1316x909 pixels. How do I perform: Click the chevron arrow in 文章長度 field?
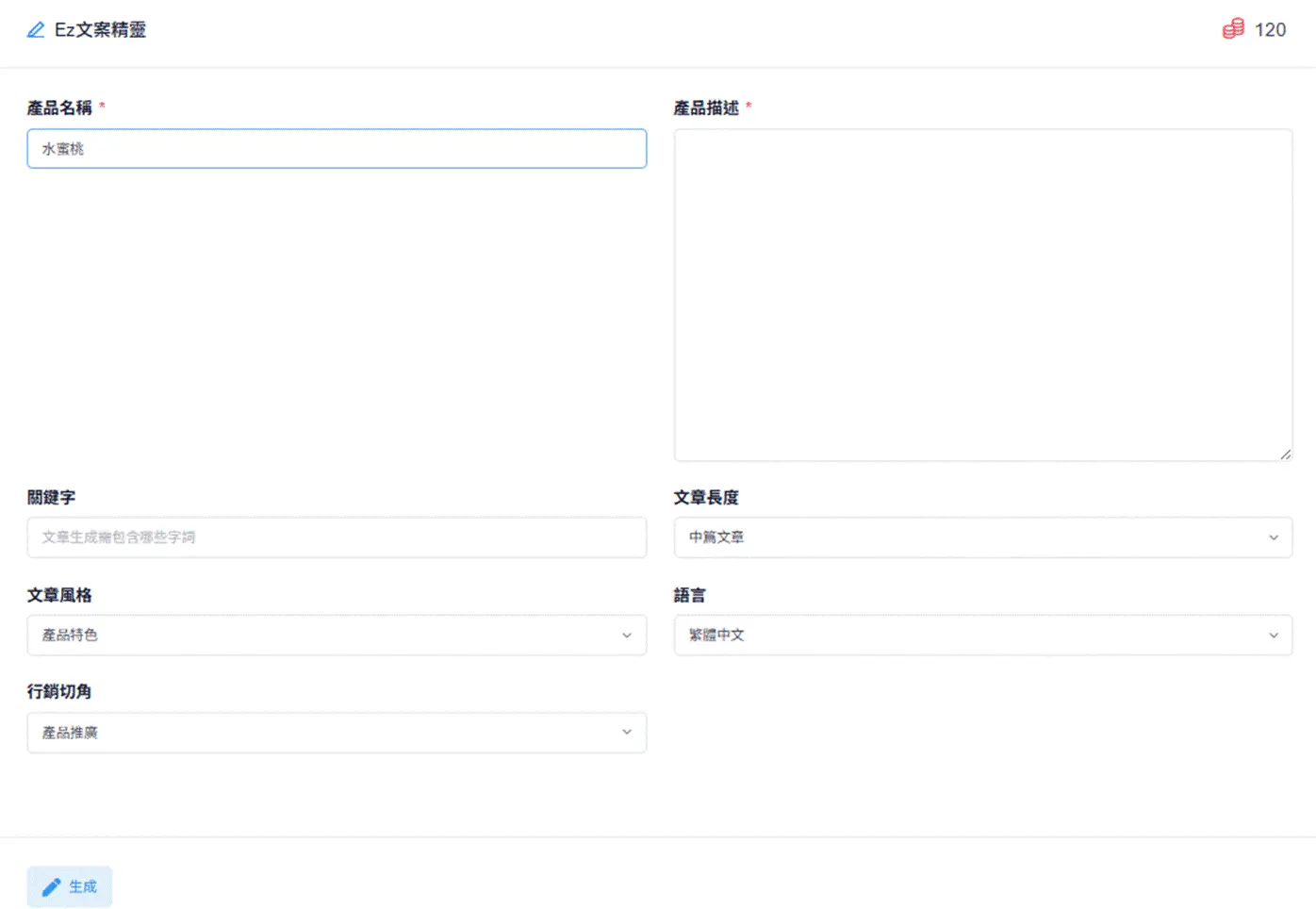coord(1273,537)
